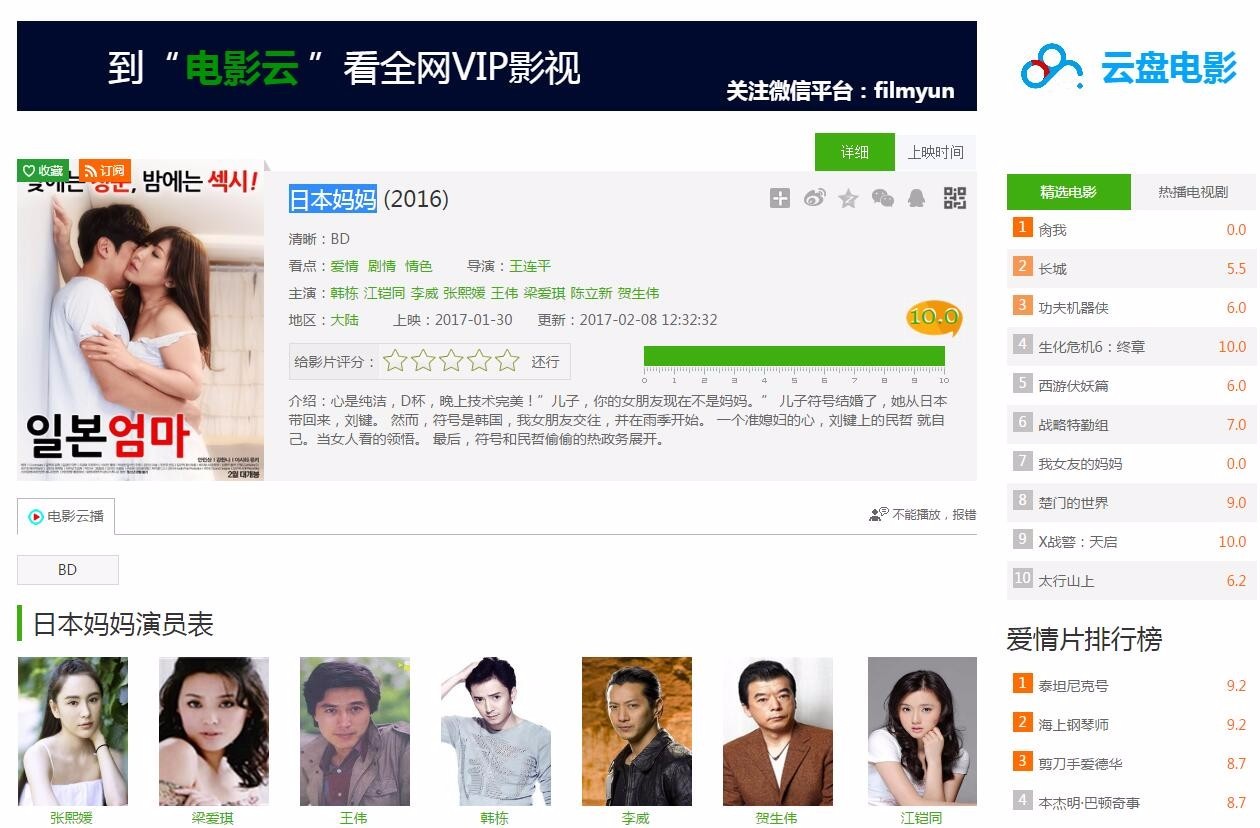Select the 电影云播 playback source tab
The image size is (1260, 828).
pyautogui.click(x=66, y=516)
